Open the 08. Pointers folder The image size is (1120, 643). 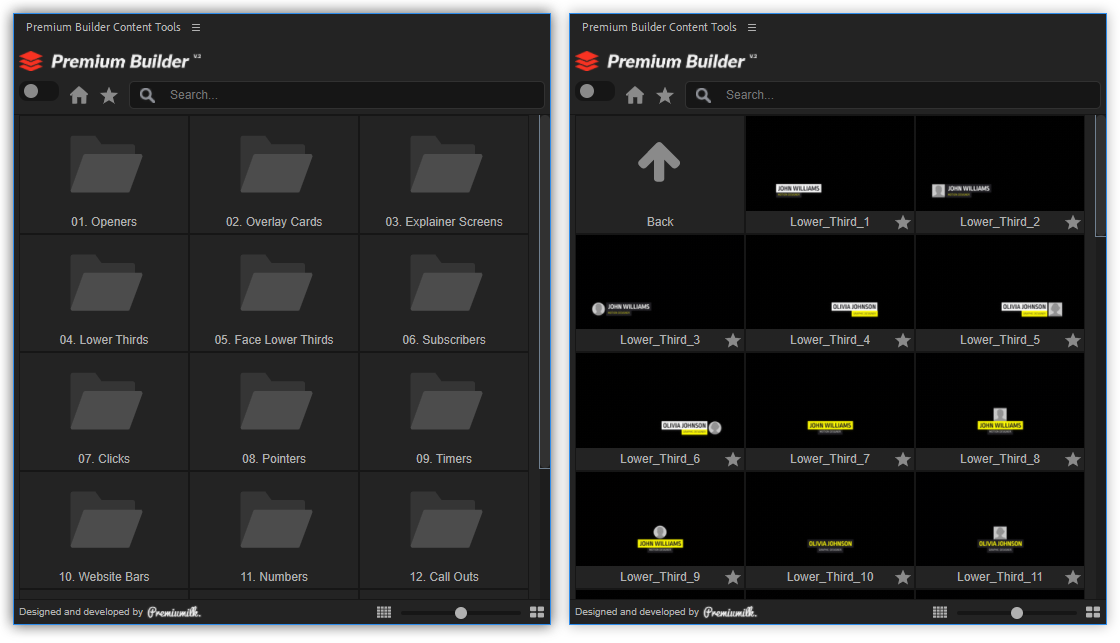274,412
